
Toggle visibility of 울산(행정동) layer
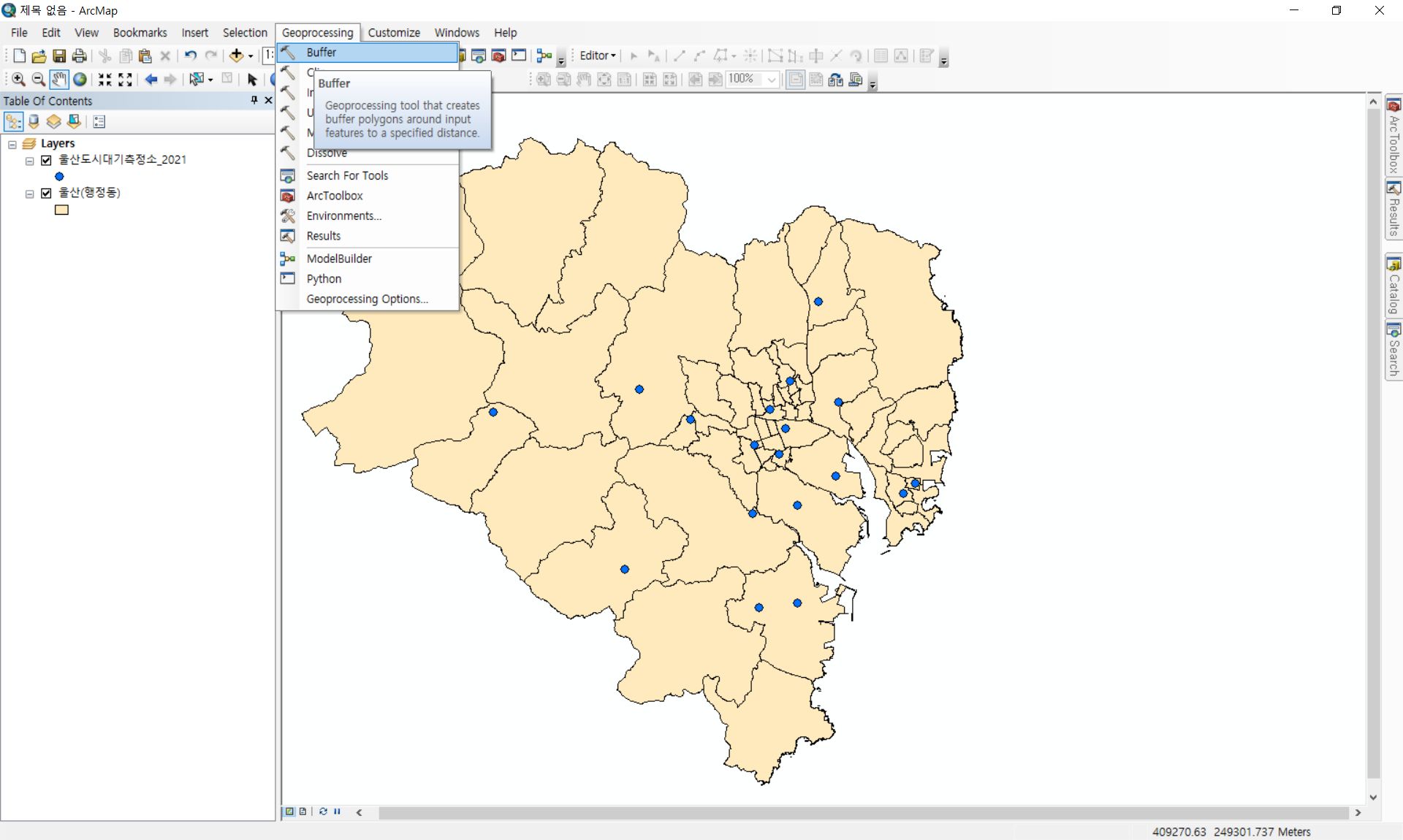click(x=46, y=193)
